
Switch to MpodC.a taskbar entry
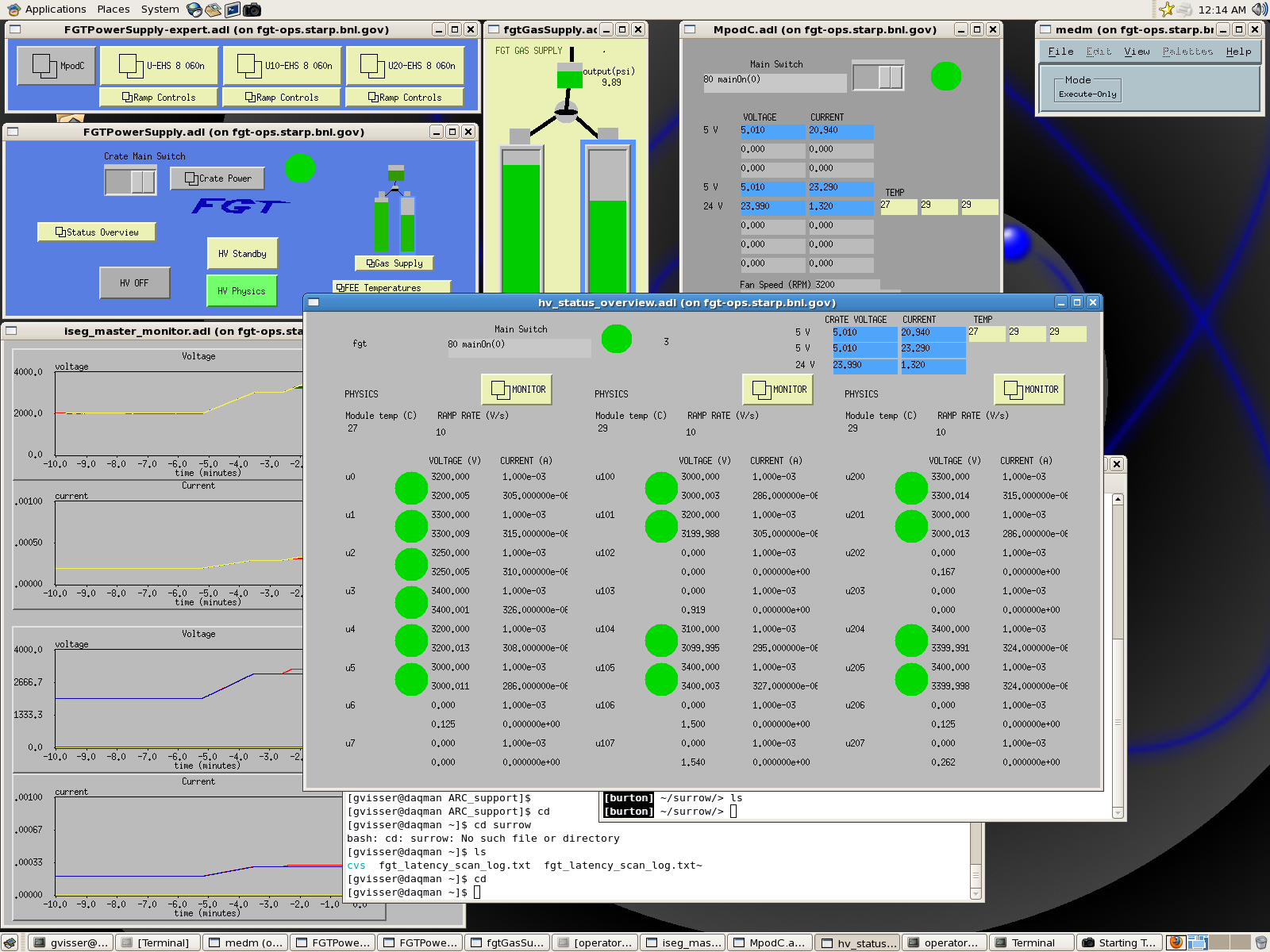pyautogui.click(x=770, y=942)
